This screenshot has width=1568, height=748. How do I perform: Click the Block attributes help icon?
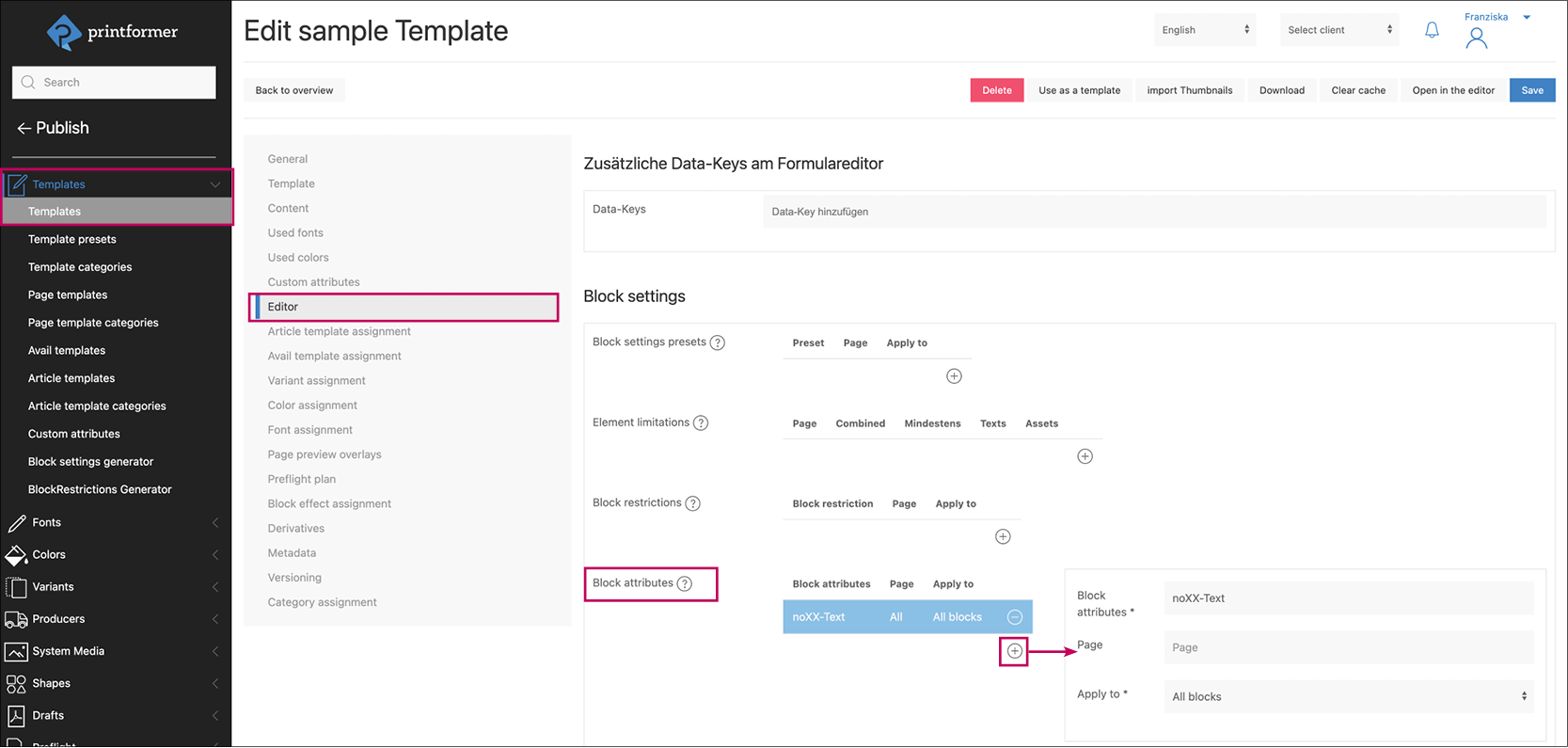685,583
